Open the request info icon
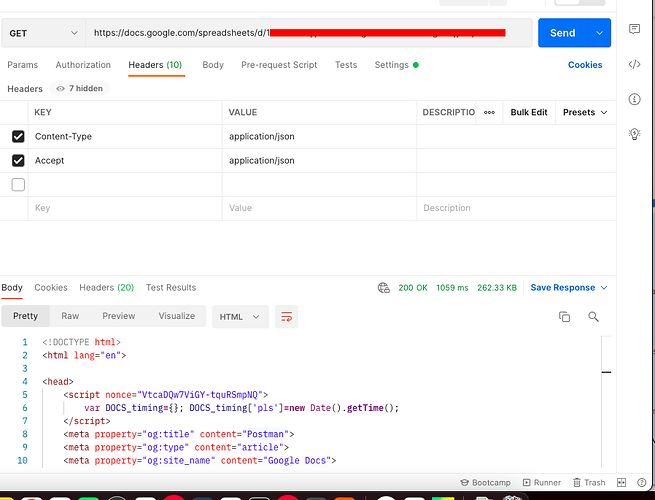Viewport: 655px width, 500px height. 634,99
